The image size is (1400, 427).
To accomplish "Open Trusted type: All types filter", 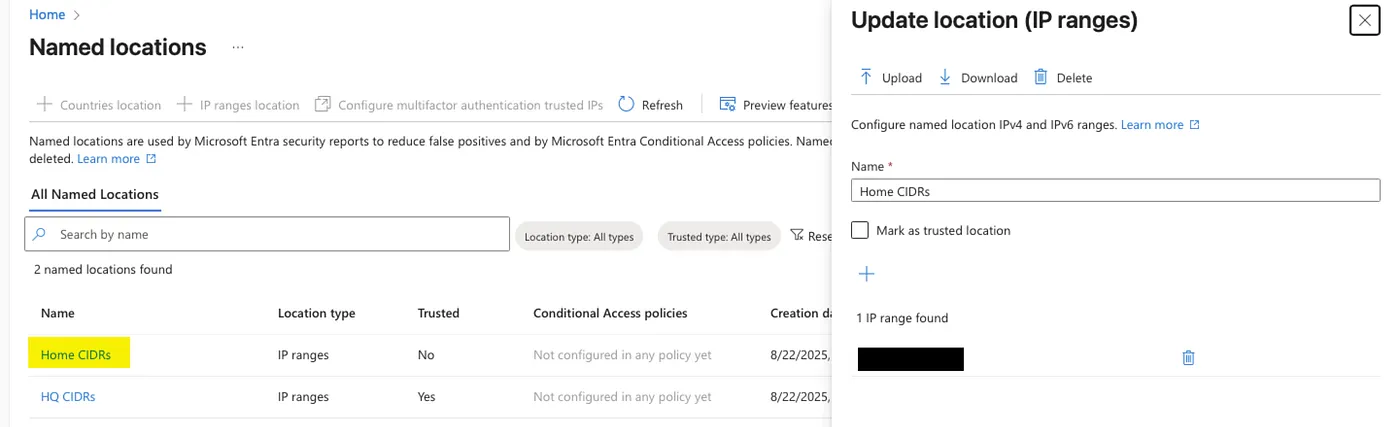I will pyautogui.click(x=719, y=237).
